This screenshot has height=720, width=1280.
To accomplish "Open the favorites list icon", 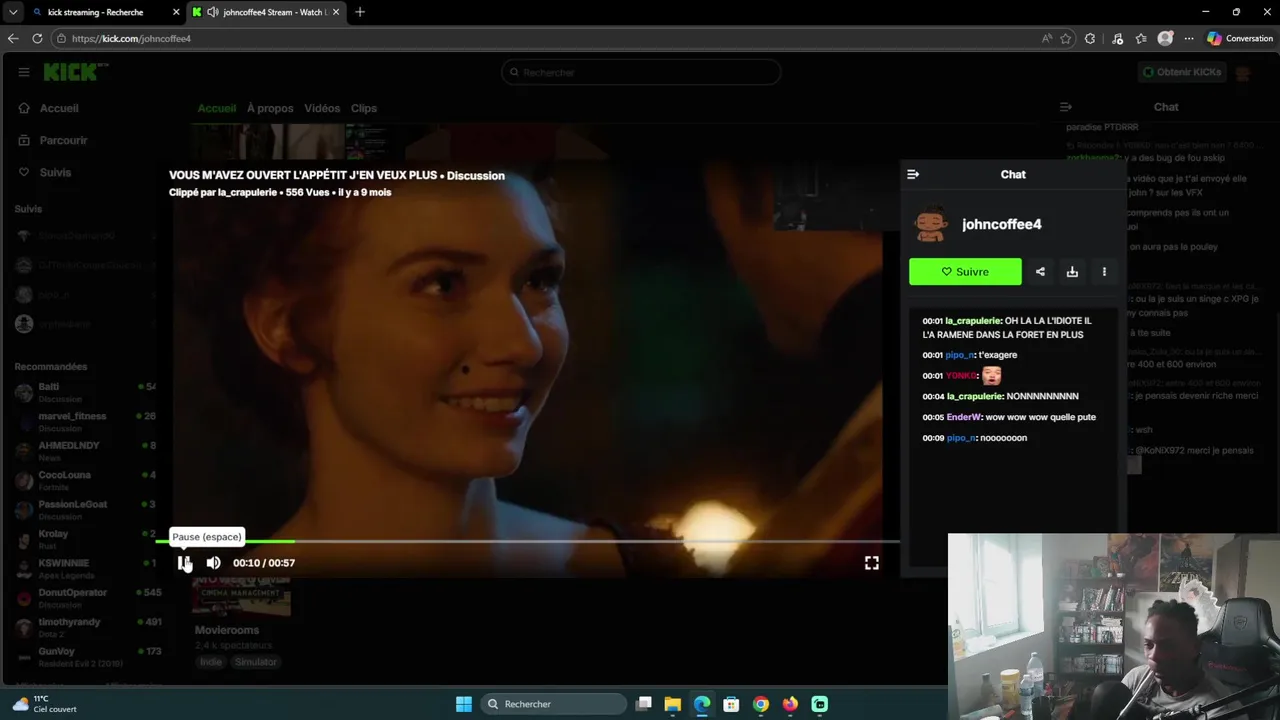I will click(1141, 38).
